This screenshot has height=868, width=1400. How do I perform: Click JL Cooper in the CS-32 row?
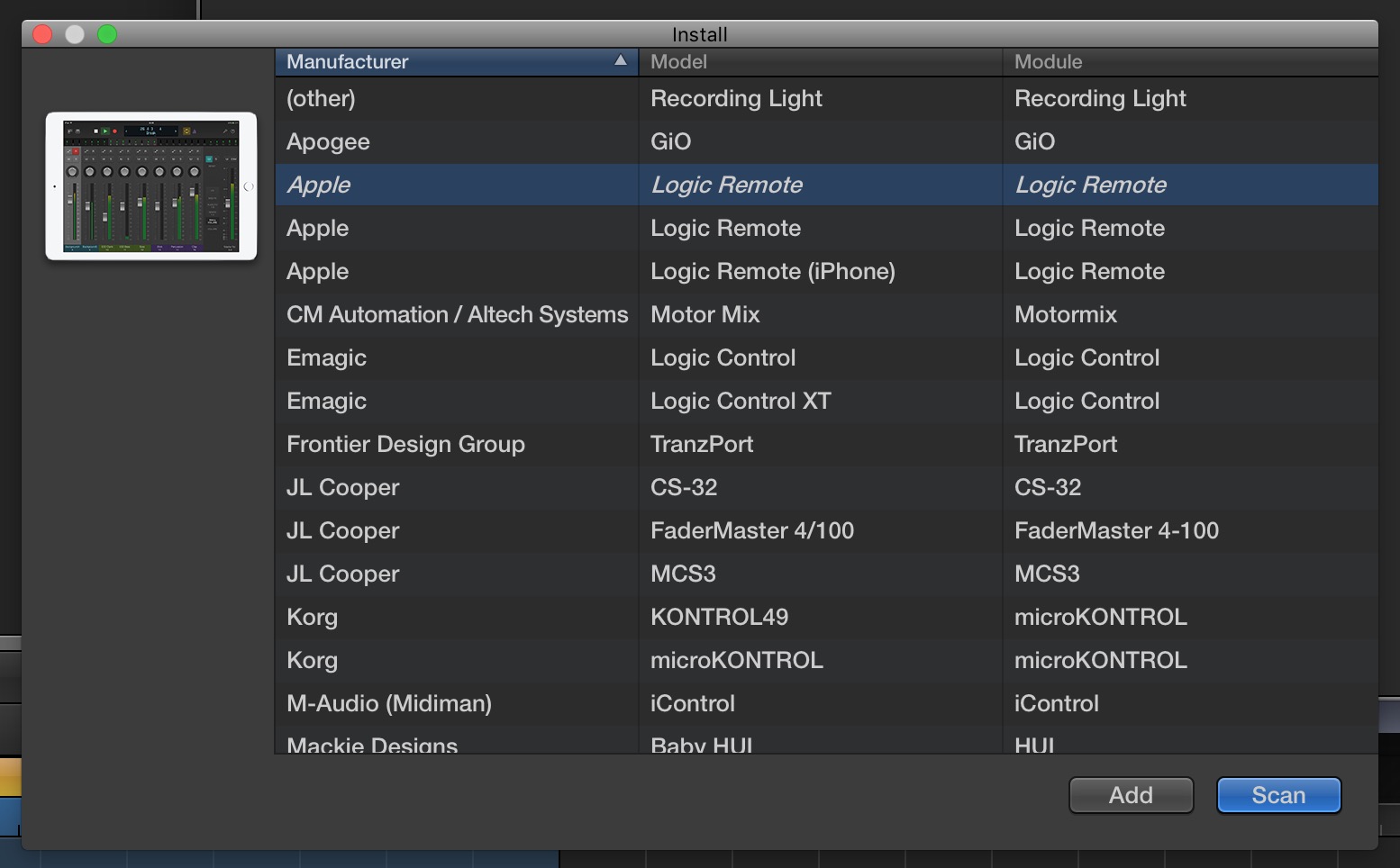pyautogui.click(x=342, y=487)
